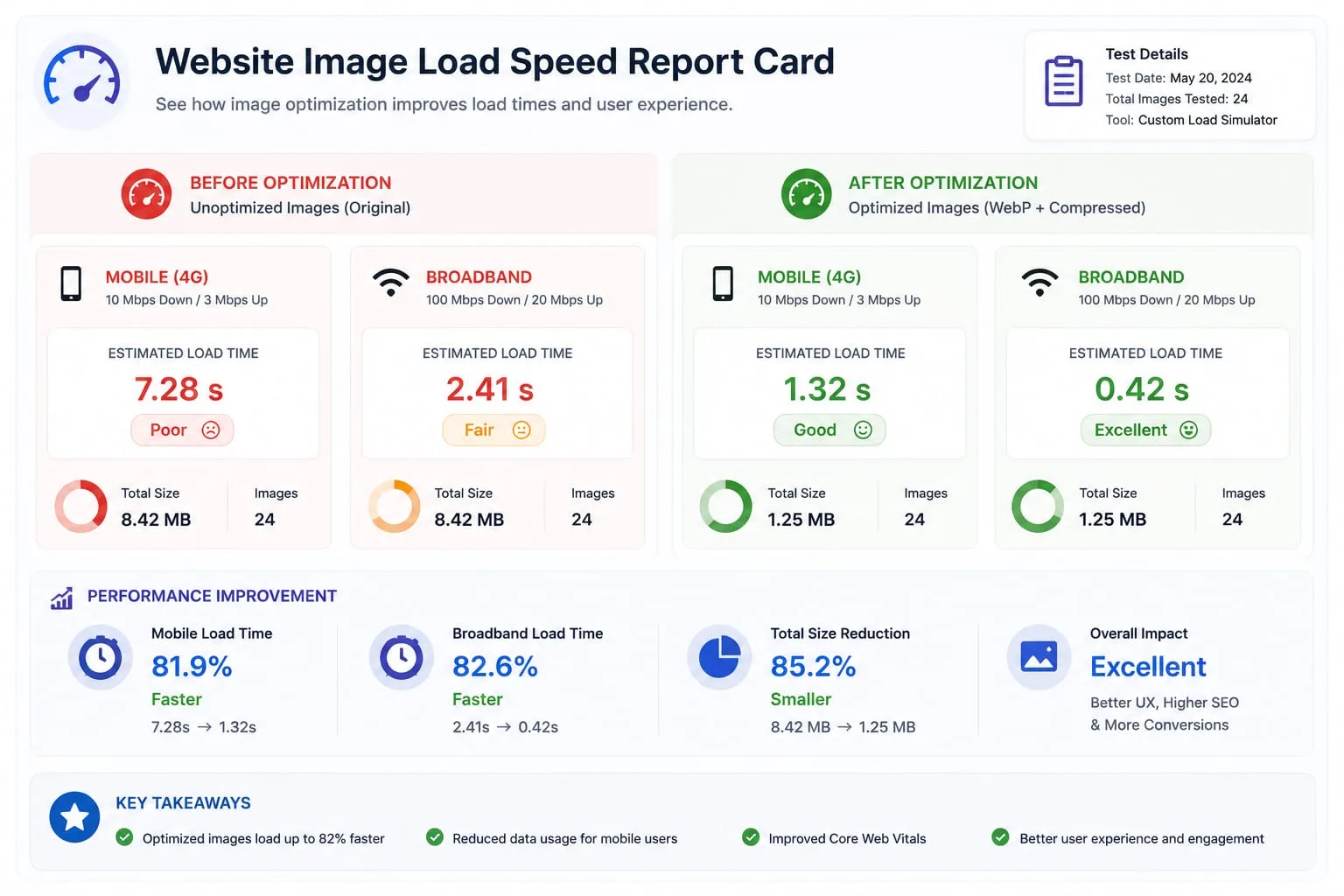Click the 82.6% broadband improvement figure

tap(494, 667)
